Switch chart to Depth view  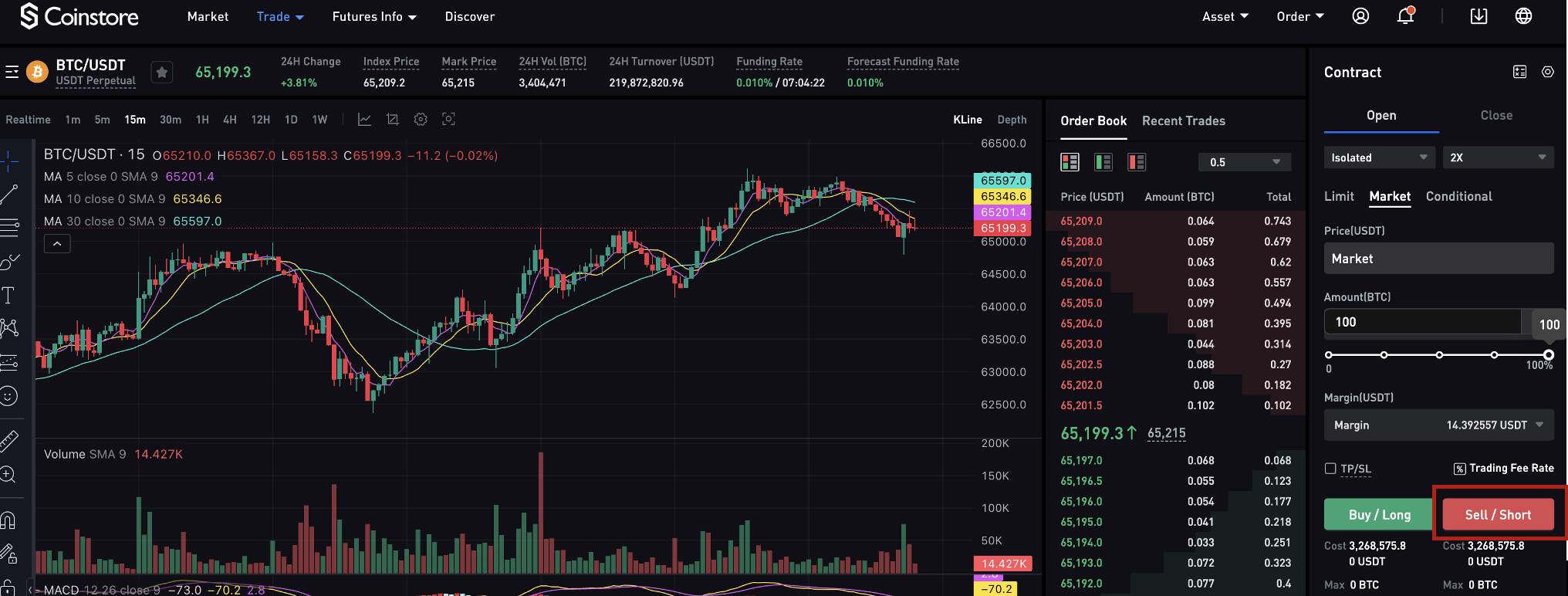1012,120
